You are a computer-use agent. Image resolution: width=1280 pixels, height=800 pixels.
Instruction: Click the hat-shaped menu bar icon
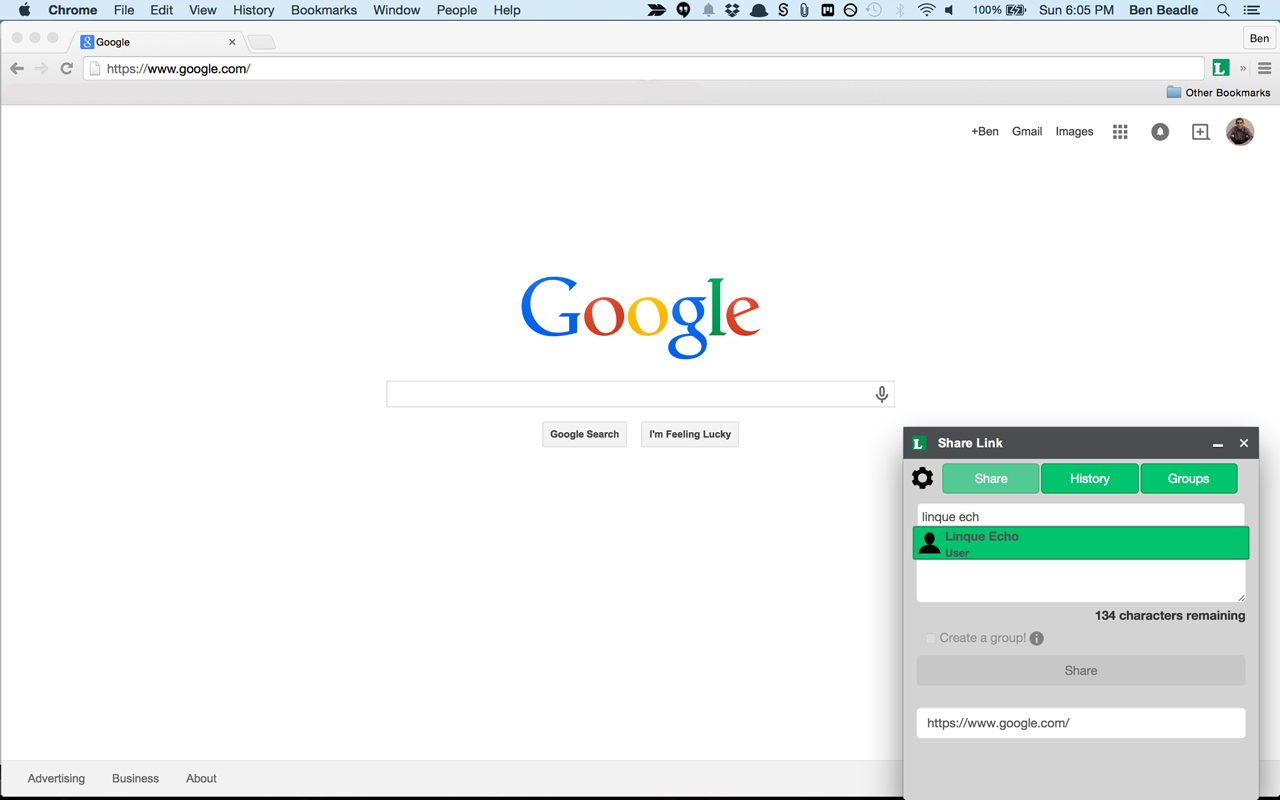pos(758,10)
